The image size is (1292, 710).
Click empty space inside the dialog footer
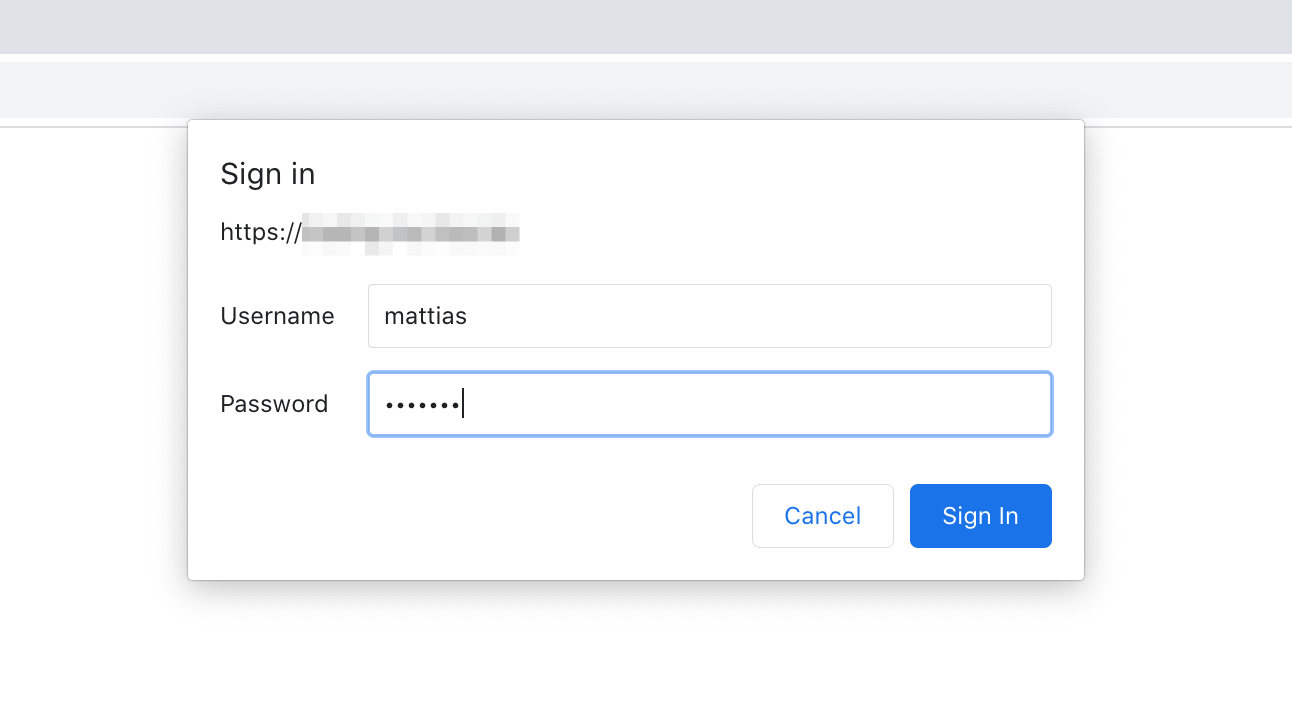click(x=500, y=515)
